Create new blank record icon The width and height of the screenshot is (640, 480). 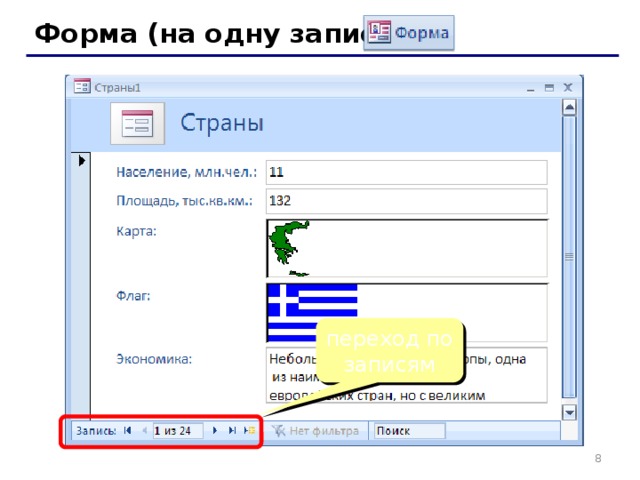point(249,430)
